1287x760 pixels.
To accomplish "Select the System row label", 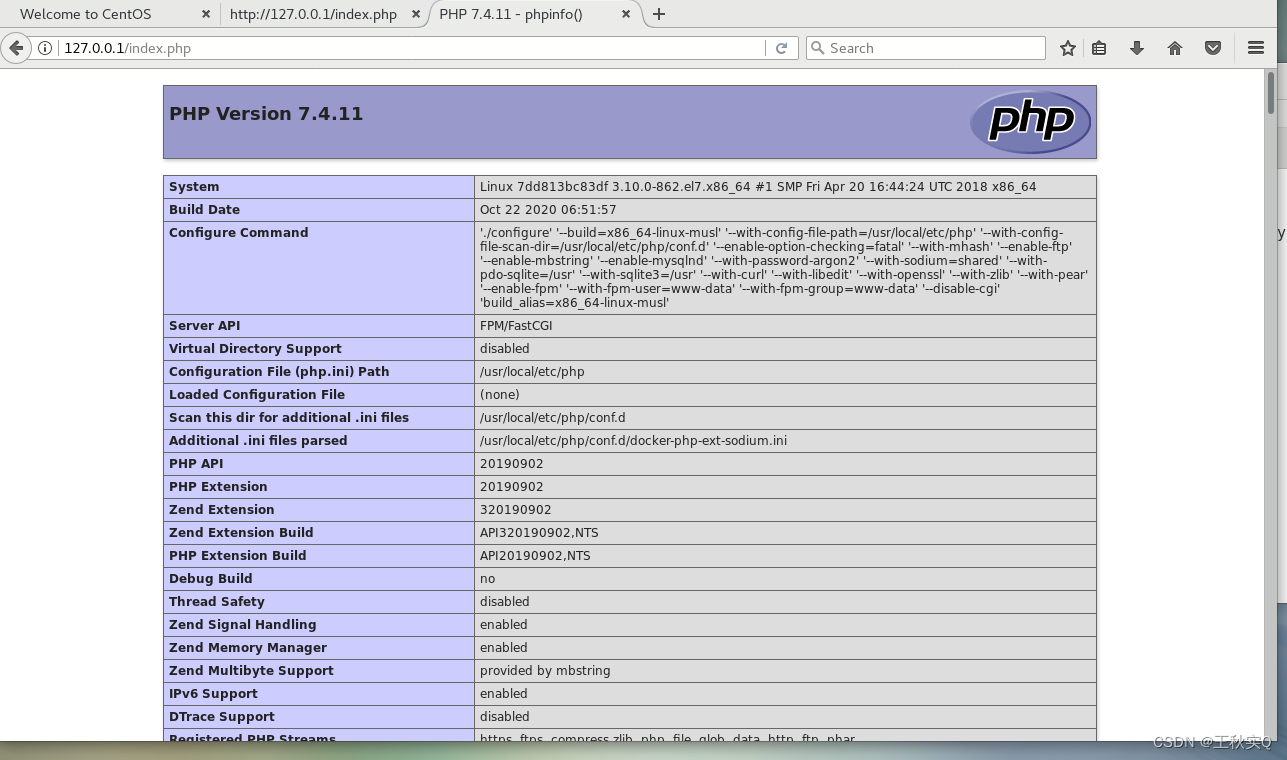I will (194, 187).
